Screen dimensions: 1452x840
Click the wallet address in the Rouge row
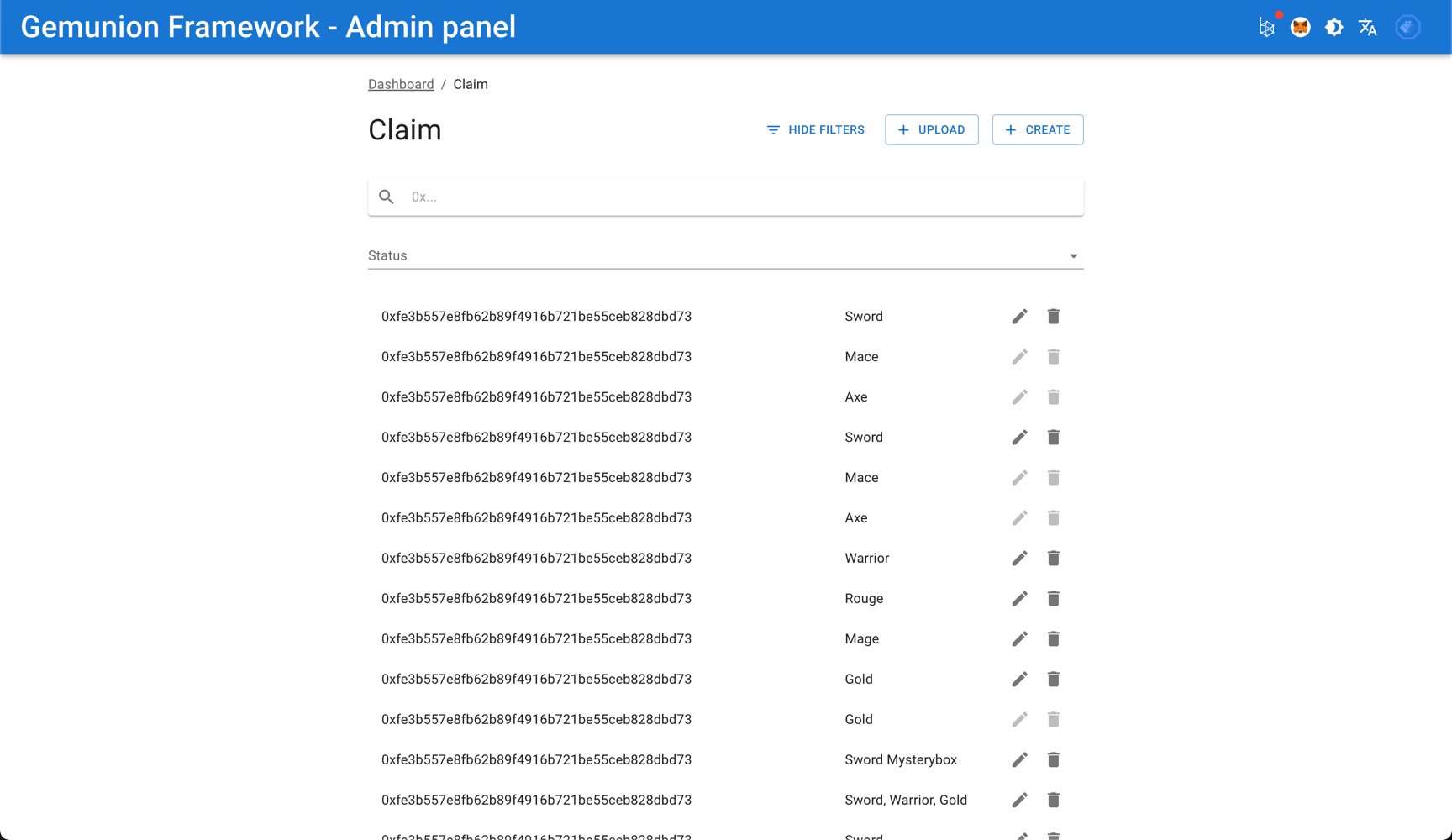536,599
